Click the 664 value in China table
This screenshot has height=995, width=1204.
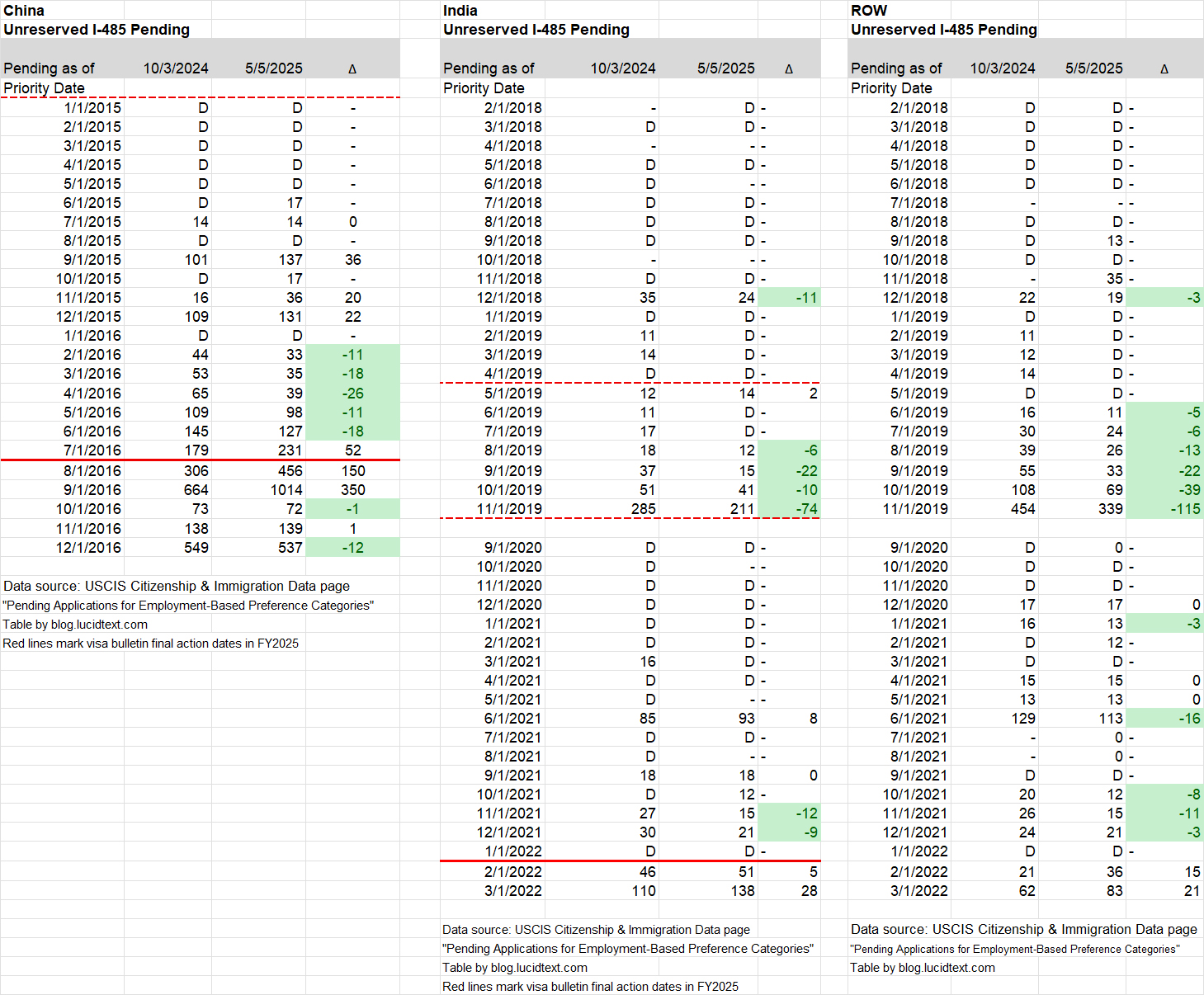196,490
